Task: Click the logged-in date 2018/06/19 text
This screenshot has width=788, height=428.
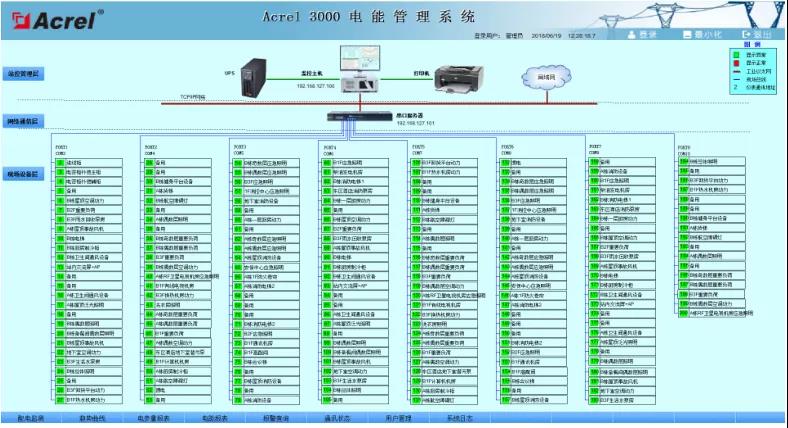Action: coord(546,36)
